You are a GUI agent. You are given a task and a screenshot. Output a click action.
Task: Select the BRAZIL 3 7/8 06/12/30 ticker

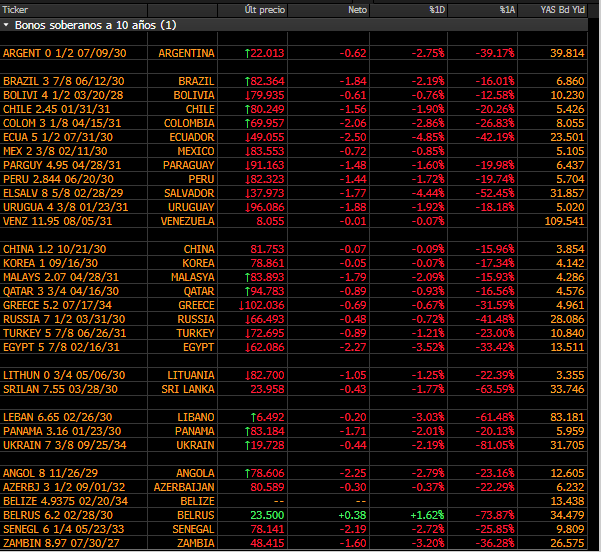64,81
